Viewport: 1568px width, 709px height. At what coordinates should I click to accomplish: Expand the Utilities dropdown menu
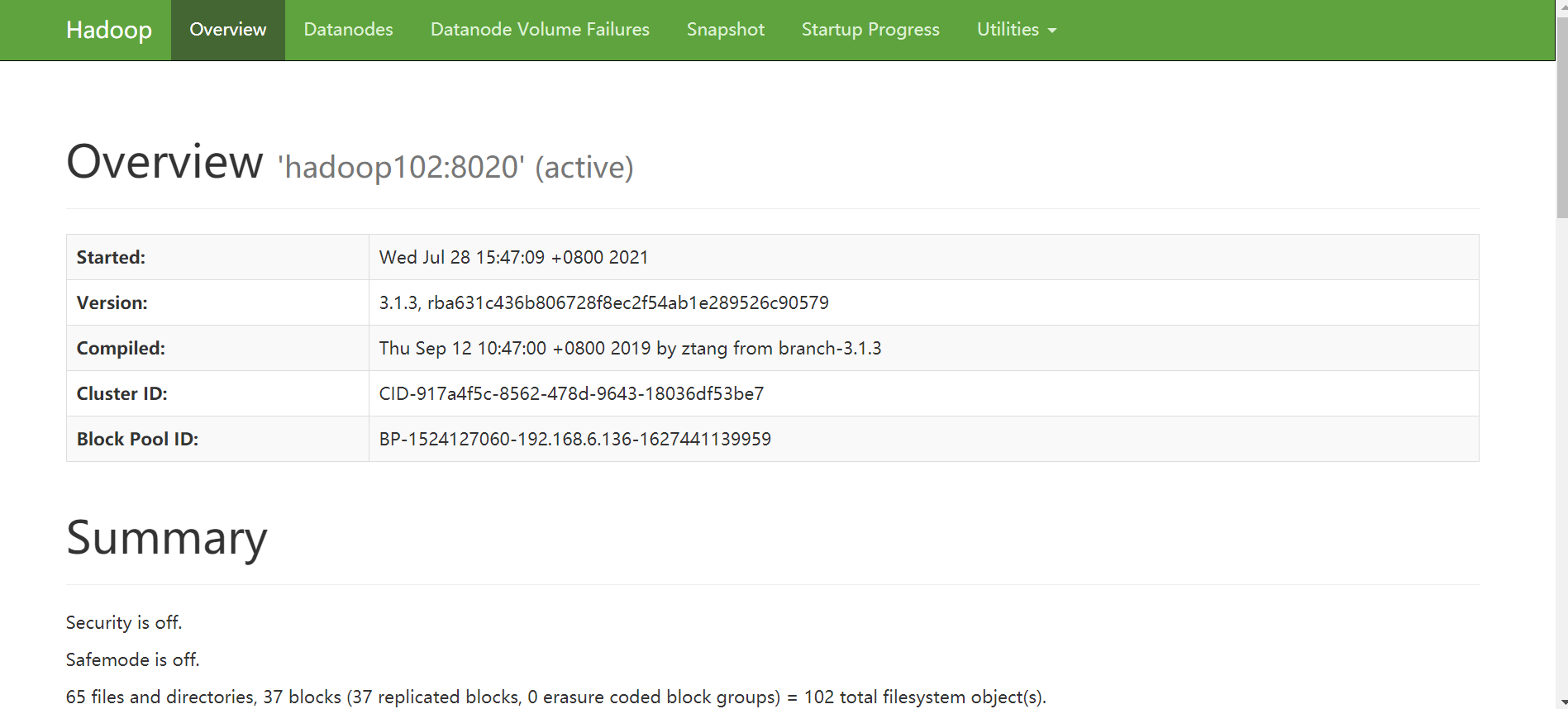1017,30
